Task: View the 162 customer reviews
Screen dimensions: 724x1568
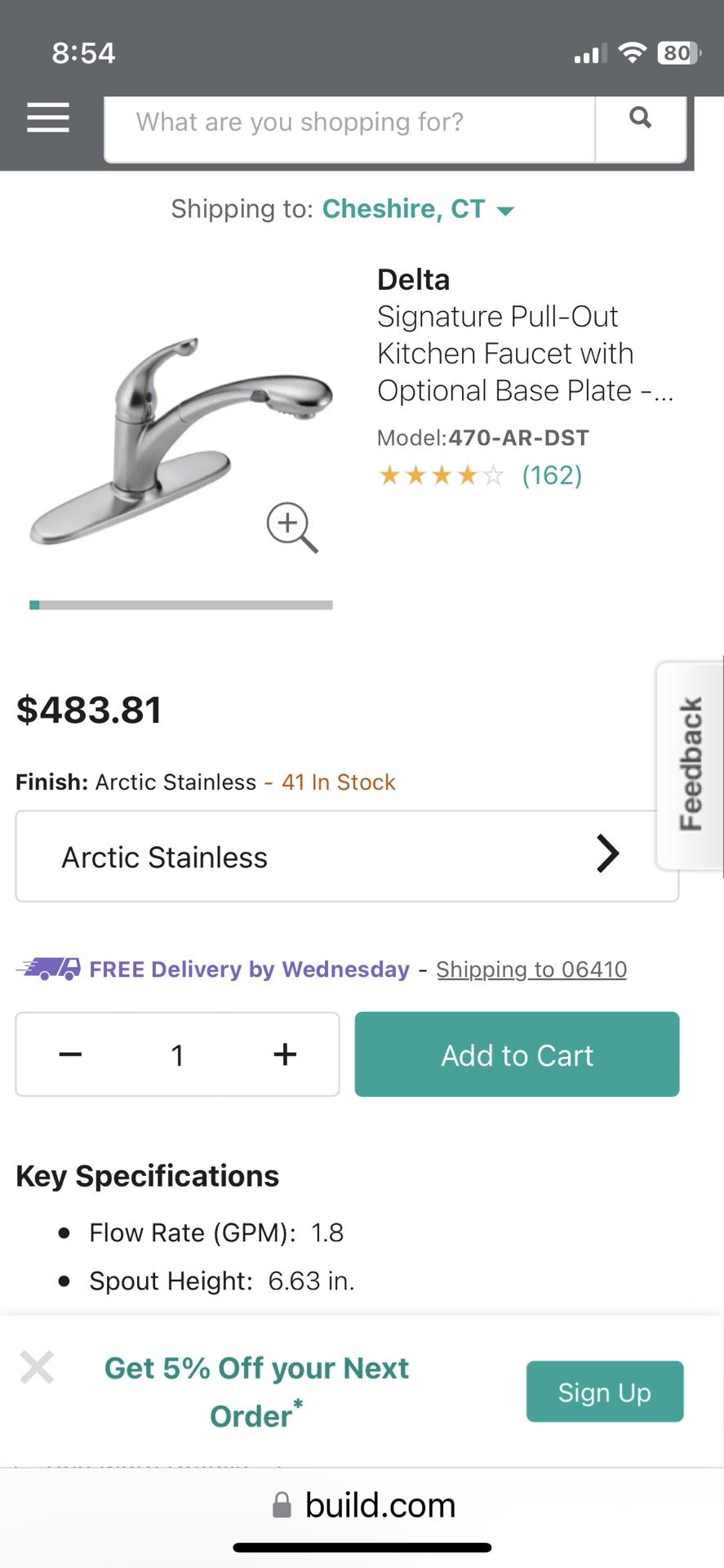Action: [x=552, y=475]
